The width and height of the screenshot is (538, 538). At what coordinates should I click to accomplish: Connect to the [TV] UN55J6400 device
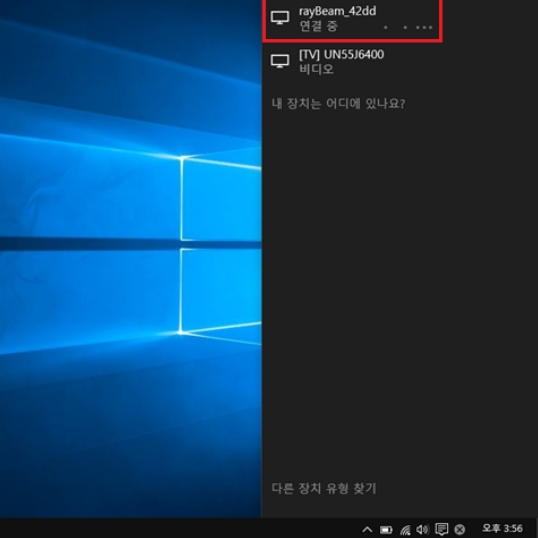coord(352,62)
